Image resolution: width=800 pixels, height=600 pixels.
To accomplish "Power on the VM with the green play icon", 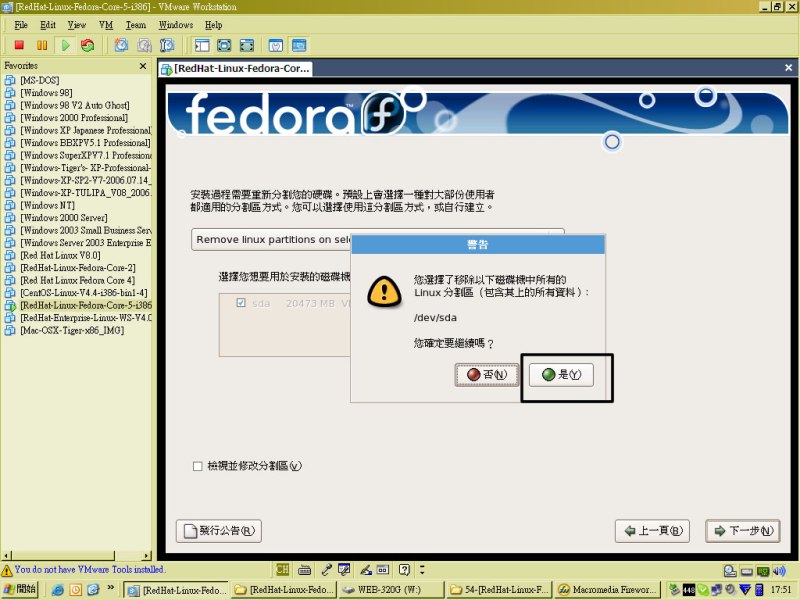I will pyautogui.click(x=65, y=45).
